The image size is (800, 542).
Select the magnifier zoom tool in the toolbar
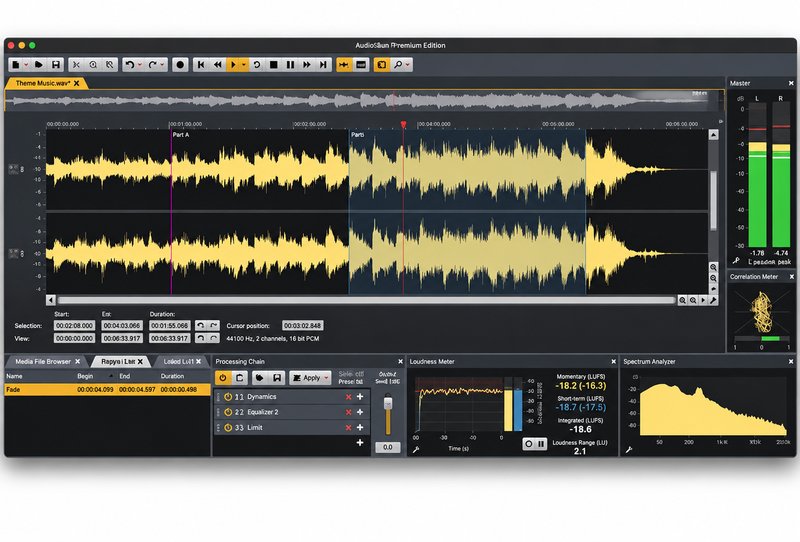pos(398,65)
